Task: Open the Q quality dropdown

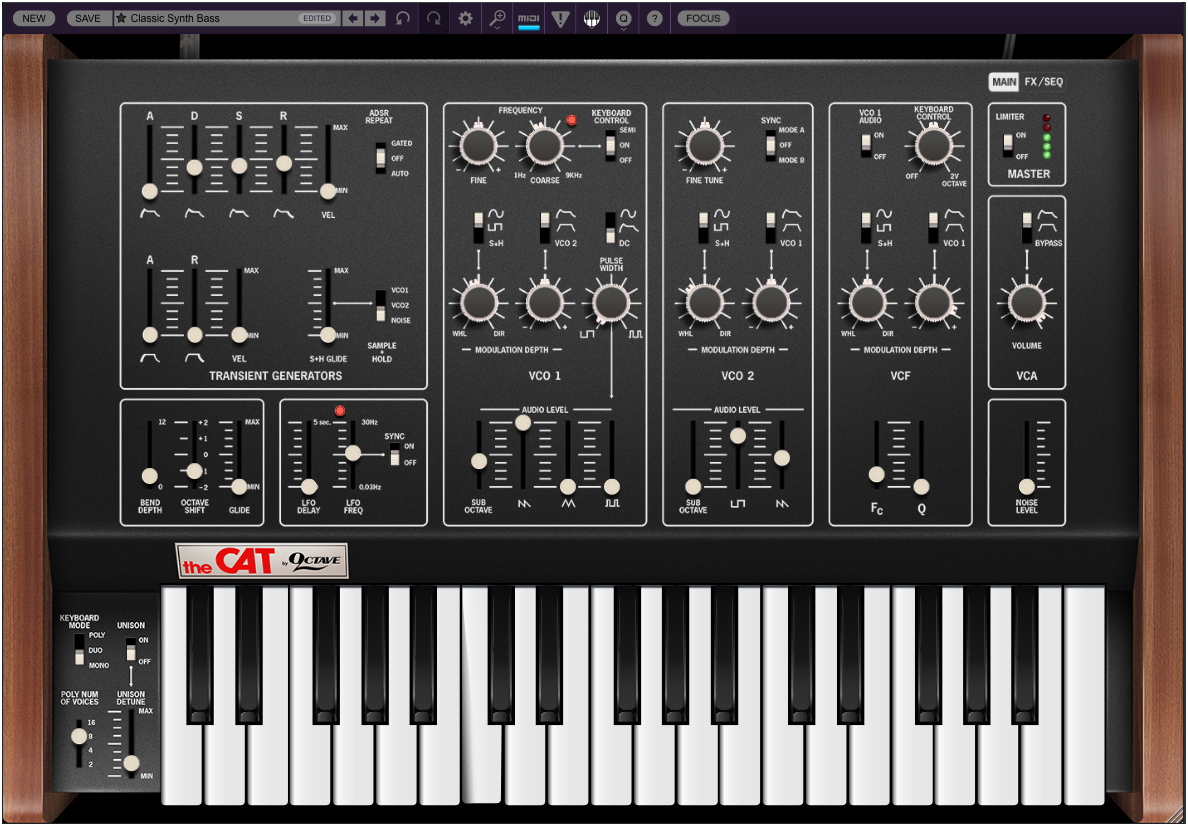Action: 624,19
